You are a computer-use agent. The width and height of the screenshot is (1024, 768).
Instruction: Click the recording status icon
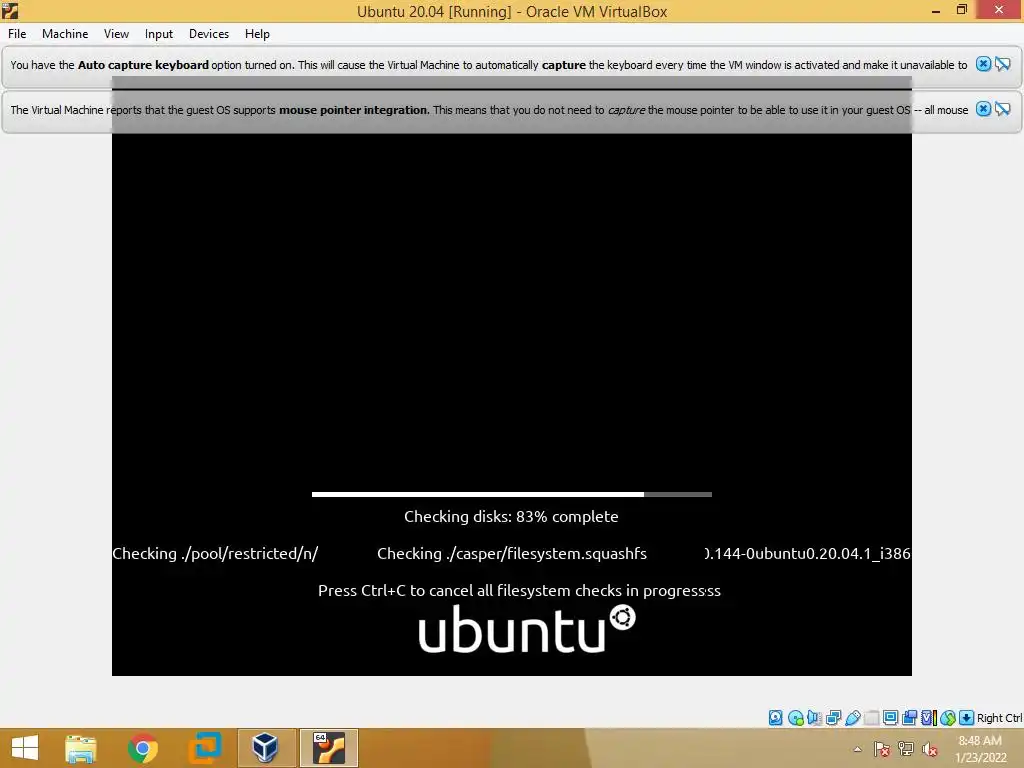(x=909, y=718)
